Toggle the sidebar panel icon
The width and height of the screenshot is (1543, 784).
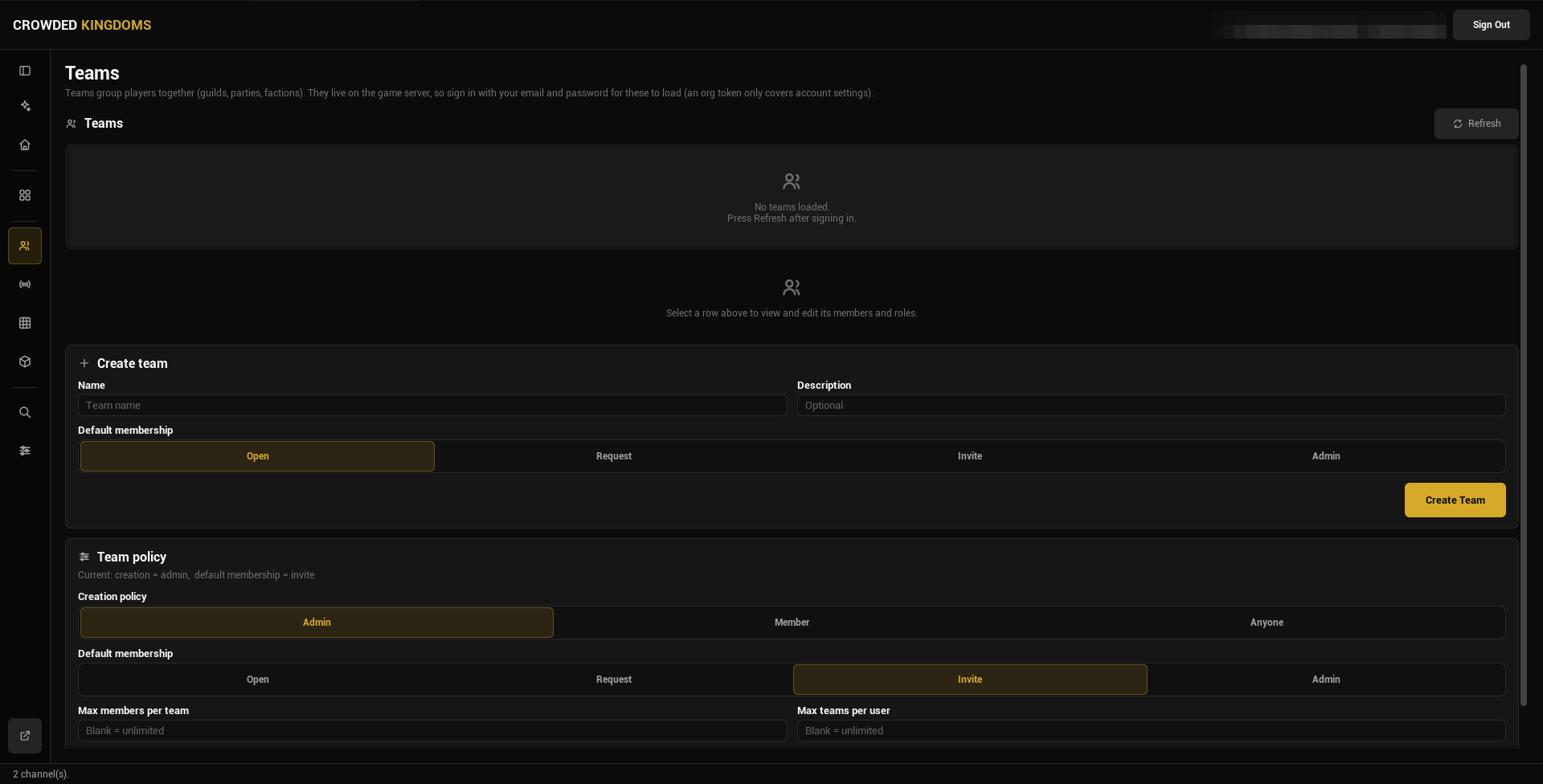coord(25,71)
